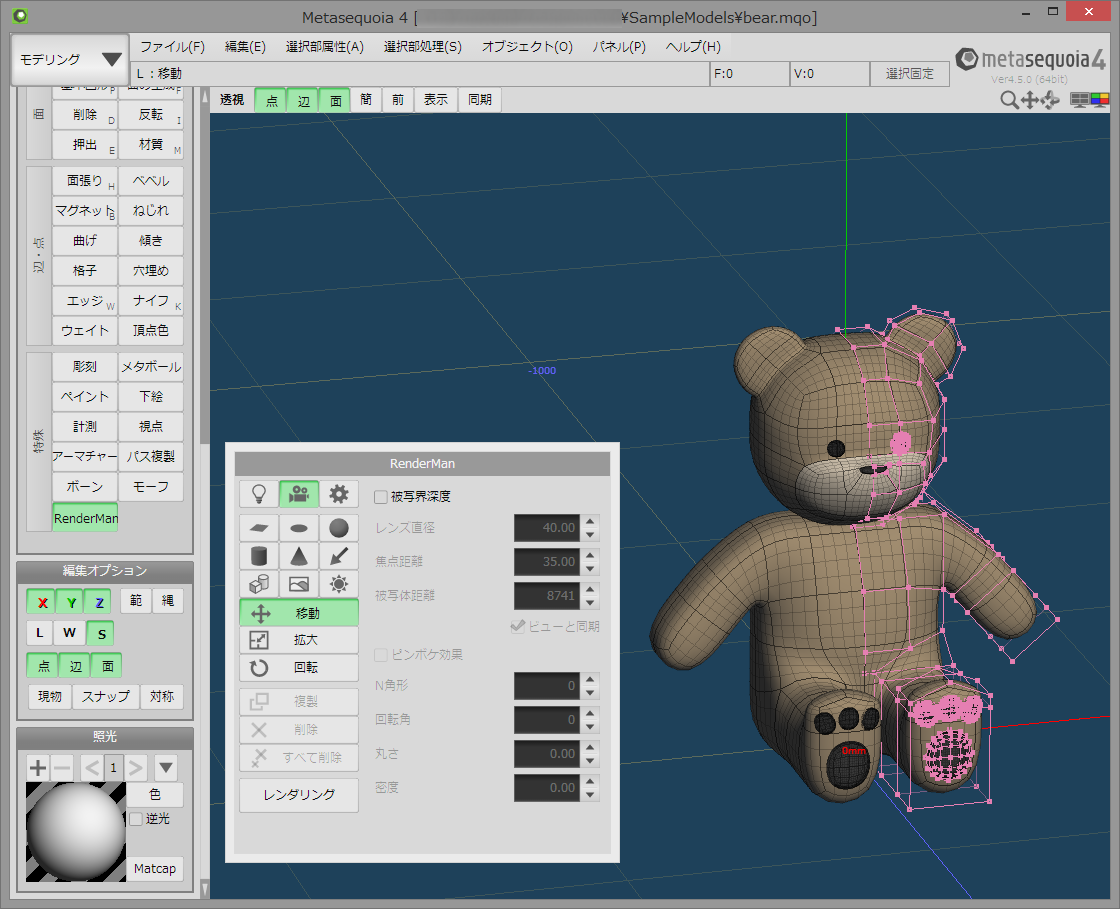This screenshot has height=909, width=1120.
Task: Open the パネル(P) menu
Action: point(619,46)
